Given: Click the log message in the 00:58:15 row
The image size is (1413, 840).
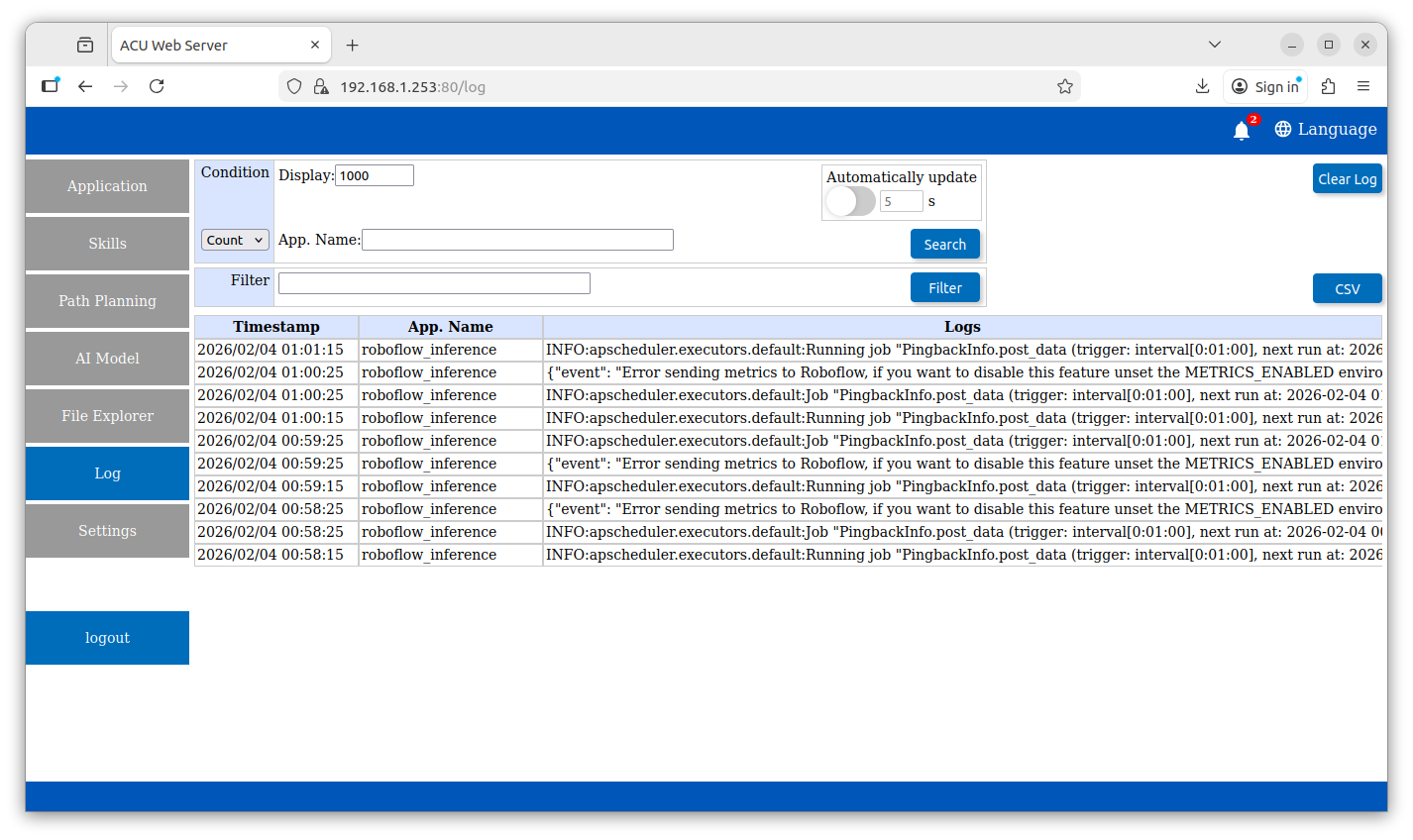Looking at the screenshot, I should (x=962, y=555).
